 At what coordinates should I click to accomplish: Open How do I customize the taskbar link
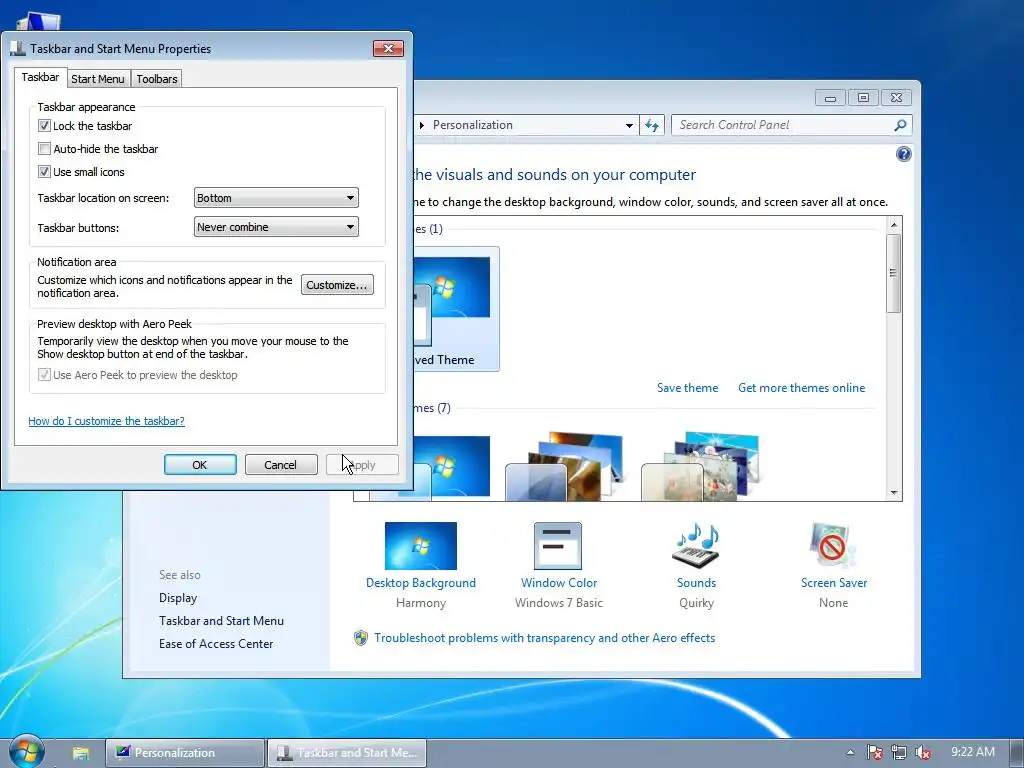[106, 421]
